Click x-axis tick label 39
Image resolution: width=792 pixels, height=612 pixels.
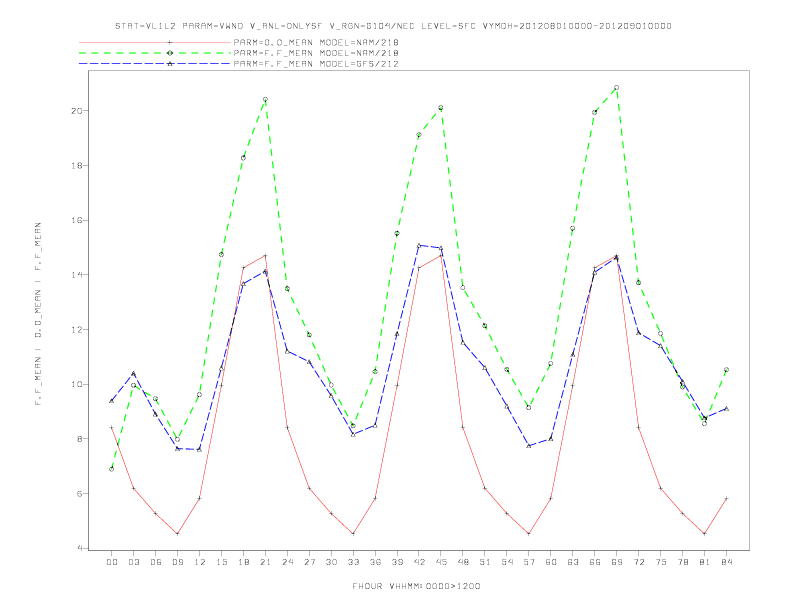click(397, 562)
